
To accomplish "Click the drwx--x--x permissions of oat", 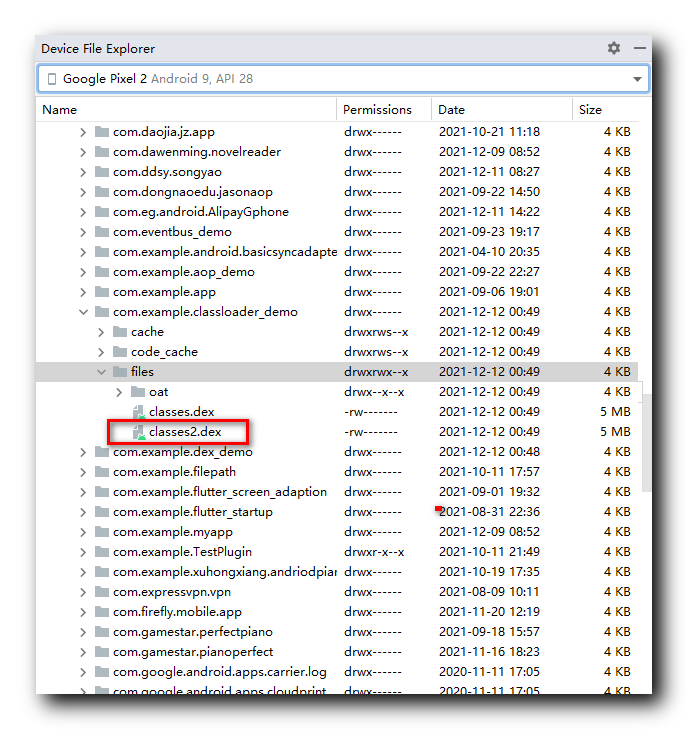I will point(374,392).
